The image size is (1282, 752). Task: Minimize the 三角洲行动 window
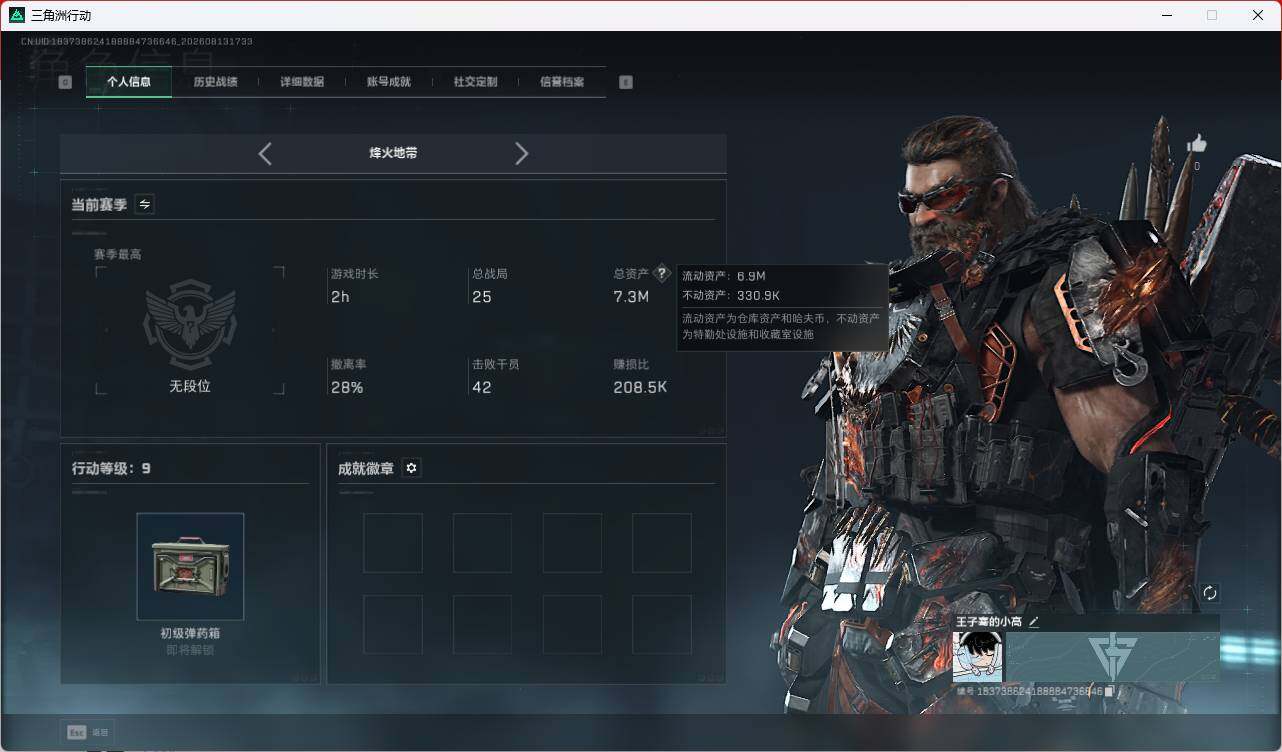[x=1166, y=15]
